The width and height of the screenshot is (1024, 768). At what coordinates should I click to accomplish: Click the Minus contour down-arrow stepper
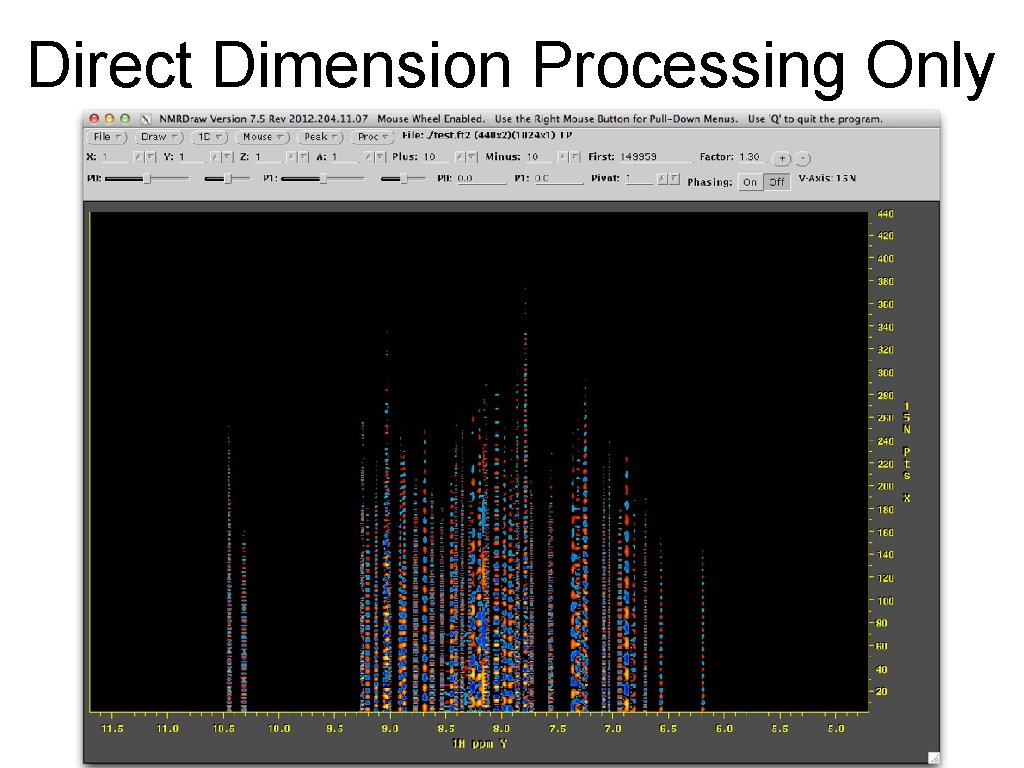click(574, 158)
